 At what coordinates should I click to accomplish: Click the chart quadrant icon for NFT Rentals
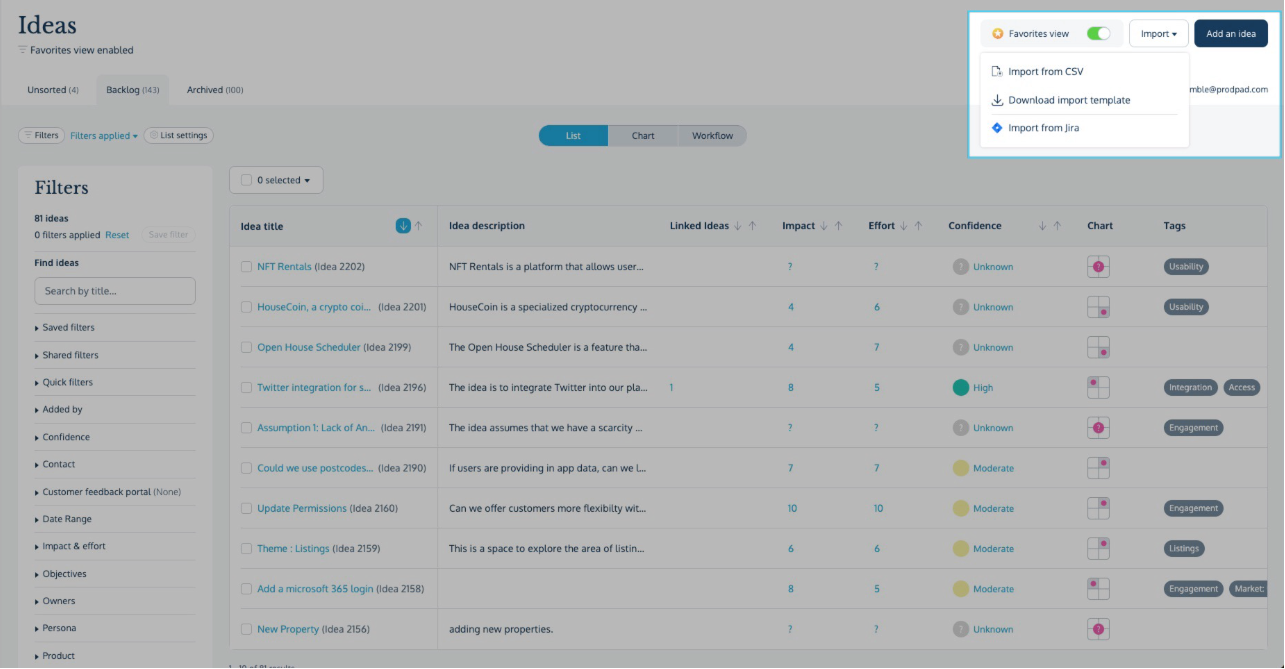pyautogui.click(x=1098, y=267)
